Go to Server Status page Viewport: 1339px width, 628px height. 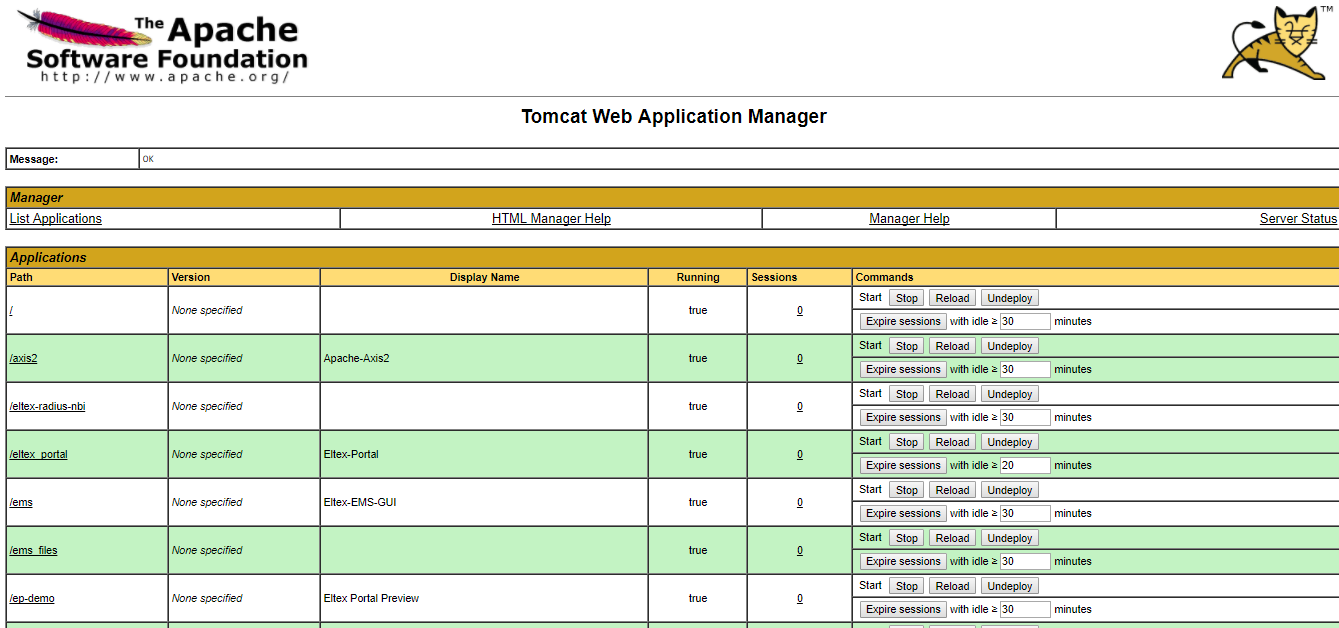click(1297, 219)
